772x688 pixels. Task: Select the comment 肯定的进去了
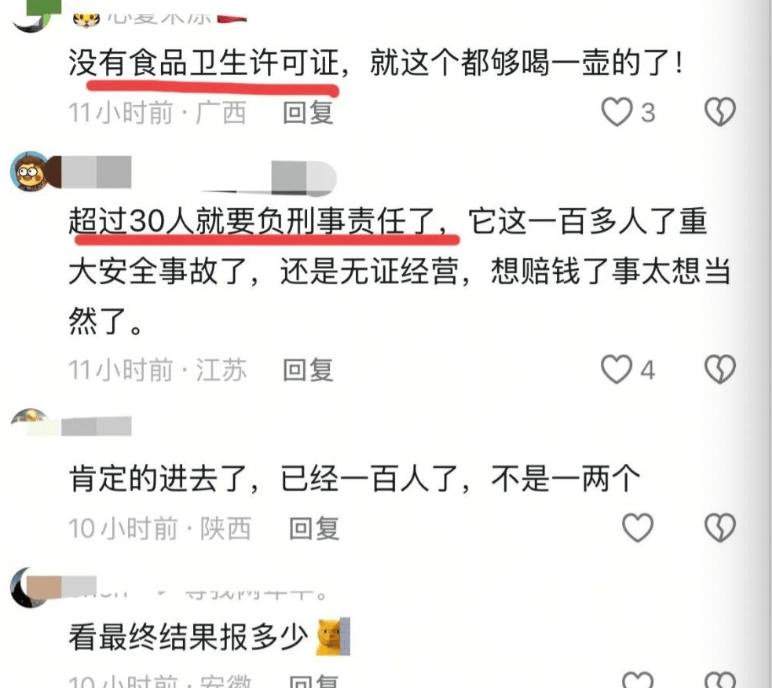coord(354,478)
